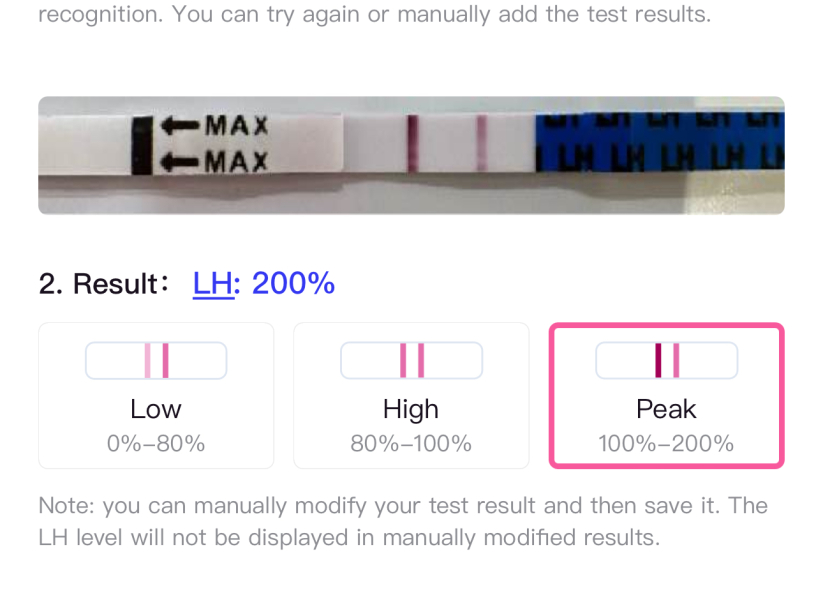
Task: Click the 80%–100% range label
Action: coord(411,443)
